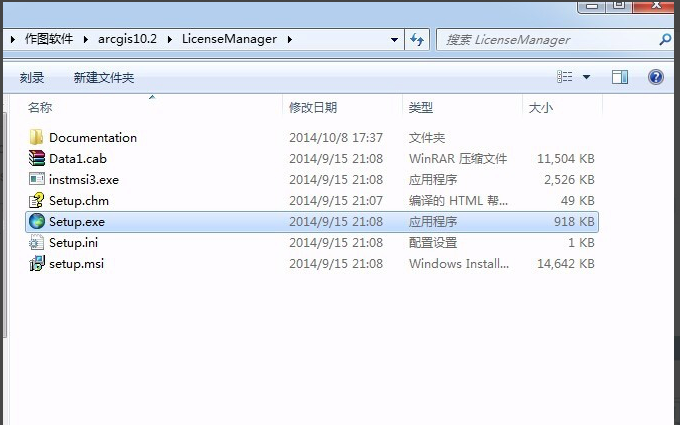This screenshot has width=680, height=425.
Task: Expand the arrow after arcgis10.2 breadcrumb
Action: tap(170, 39)
